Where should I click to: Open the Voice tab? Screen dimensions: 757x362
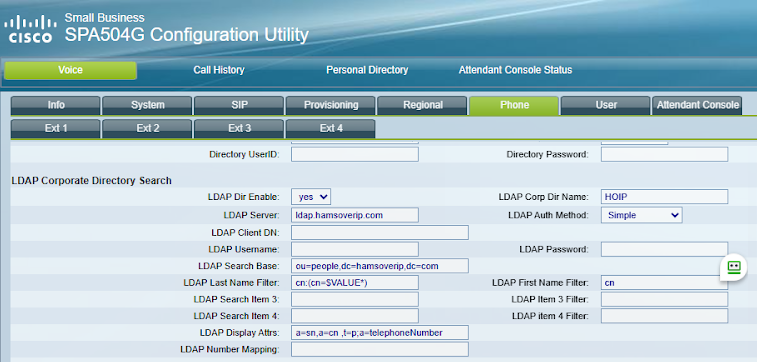point(70,70)
